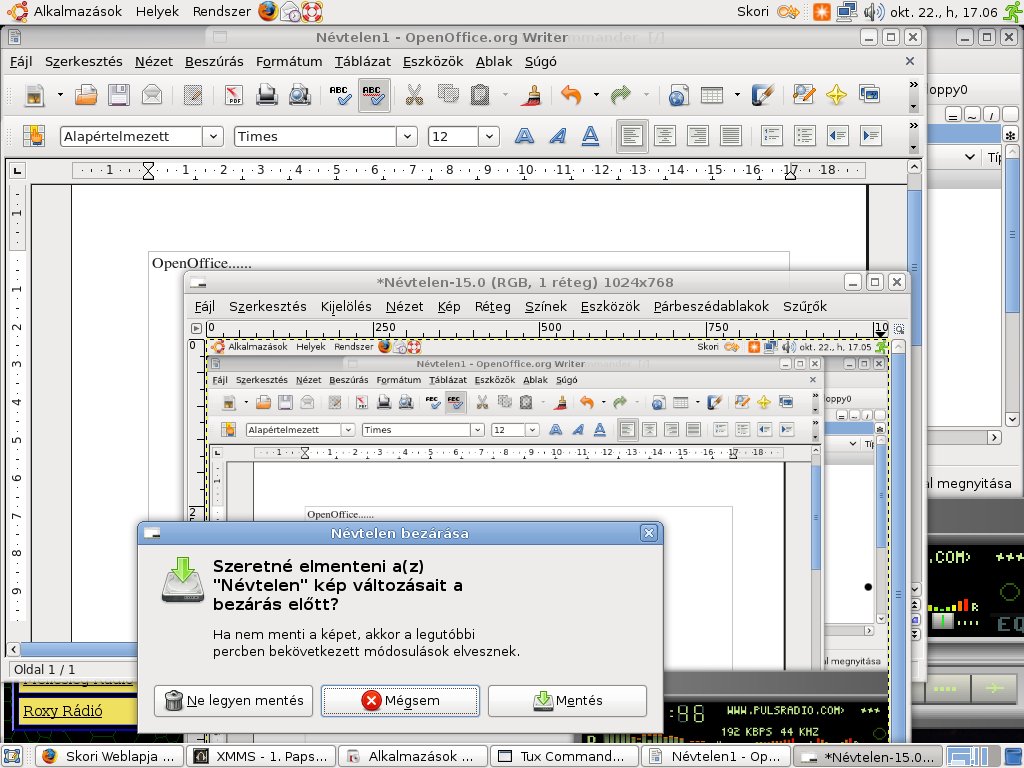This screenshot has width=1024, height=768.
Task: Expand the paragraph style dropdown Alapértelmezett
Action: tap(212, 136)
